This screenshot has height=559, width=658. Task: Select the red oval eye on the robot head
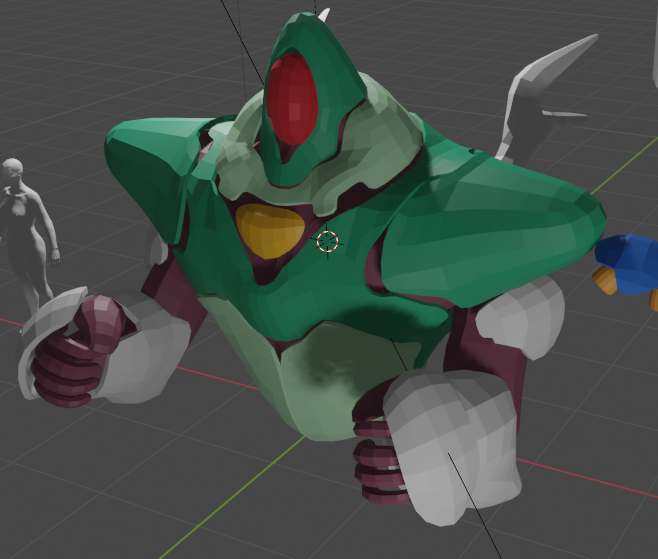(292, 99)
